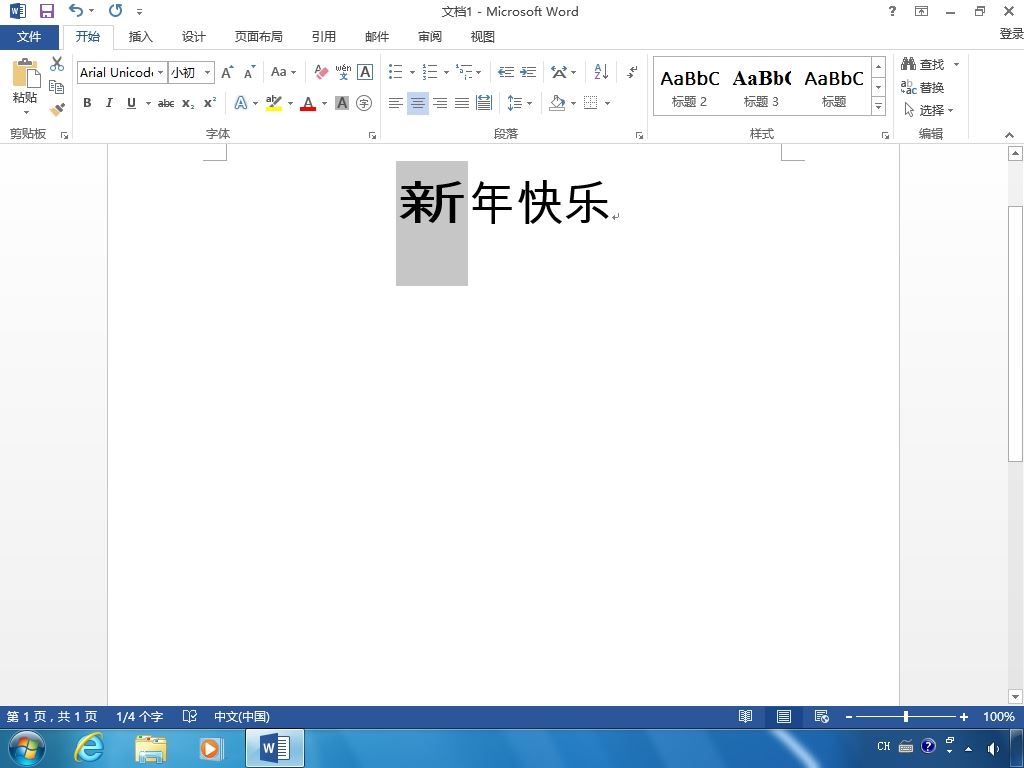Apply the 标题 2 style
This screenshot has width=1024, height=768.
point(689,87)
